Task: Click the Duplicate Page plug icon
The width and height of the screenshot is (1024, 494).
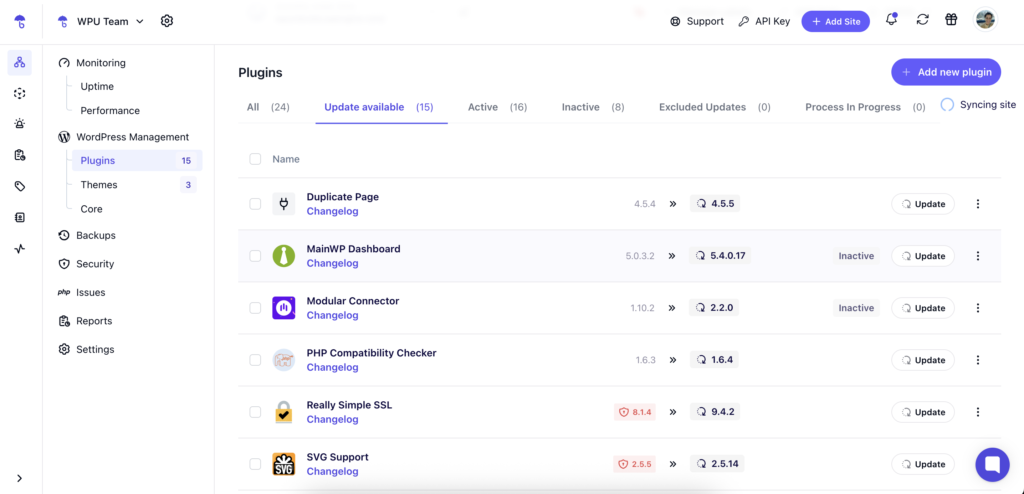Action: (283, 204)
